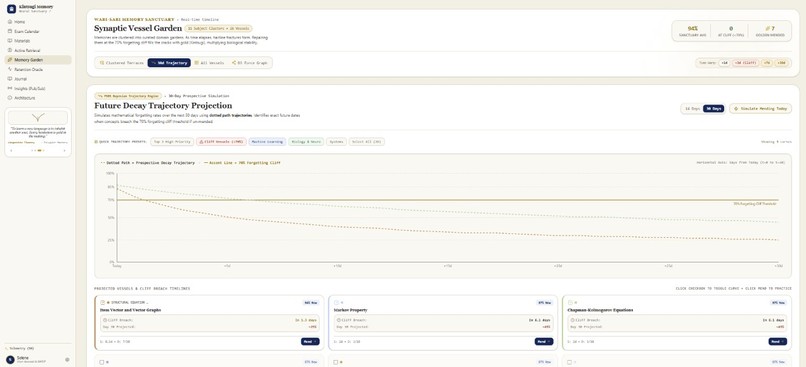
Task: Click the Mend button on Item Vector card
Action: point(310,341)
